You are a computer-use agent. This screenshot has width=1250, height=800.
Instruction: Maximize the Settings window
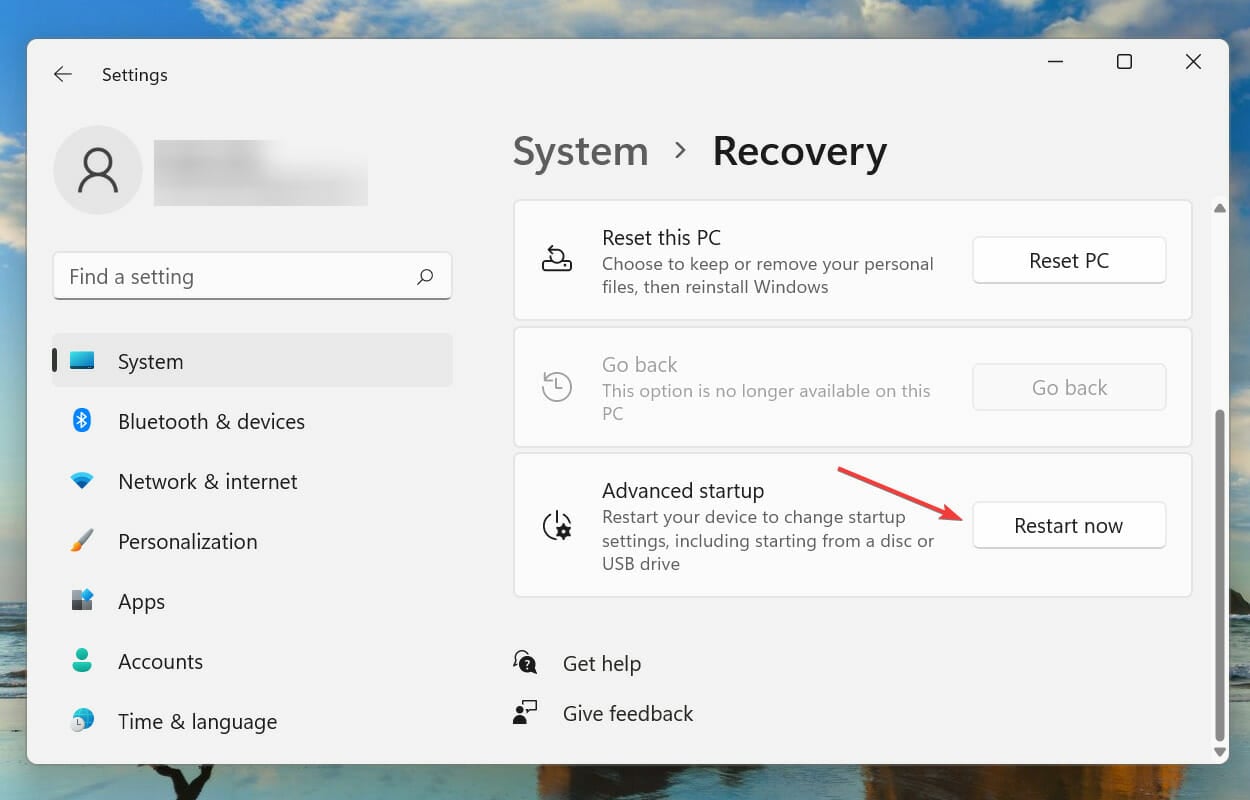pyautogui.click(x=1124, y=62)
